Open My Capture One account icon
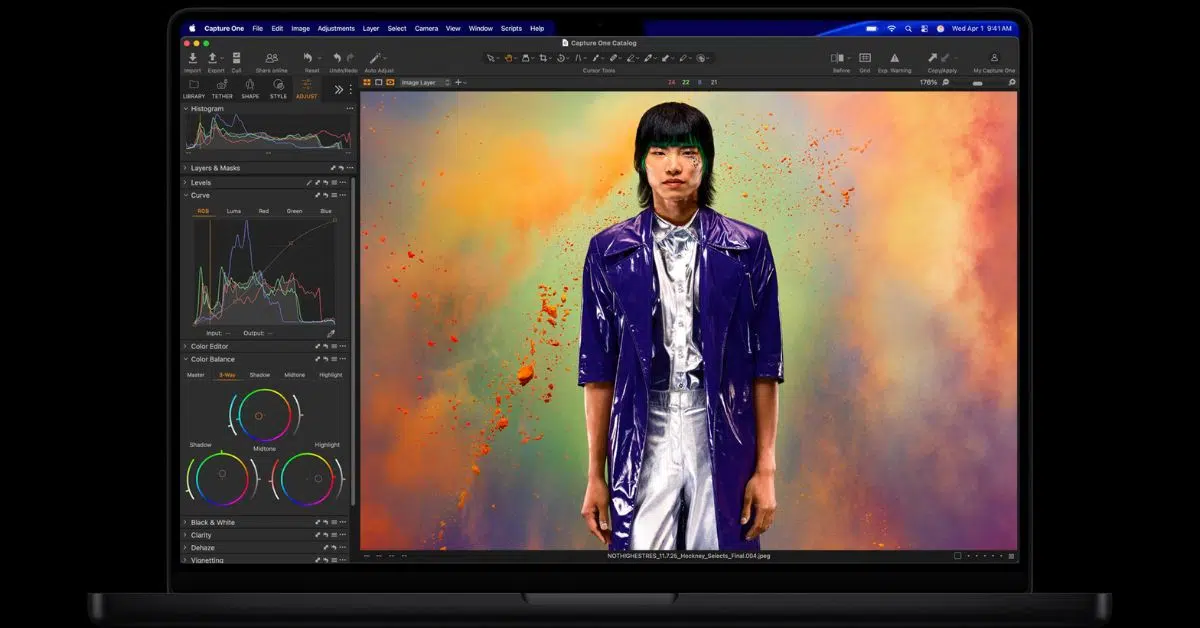This screenshot has width=1200, height=628. pyautogui.click(x=994, y=59)
